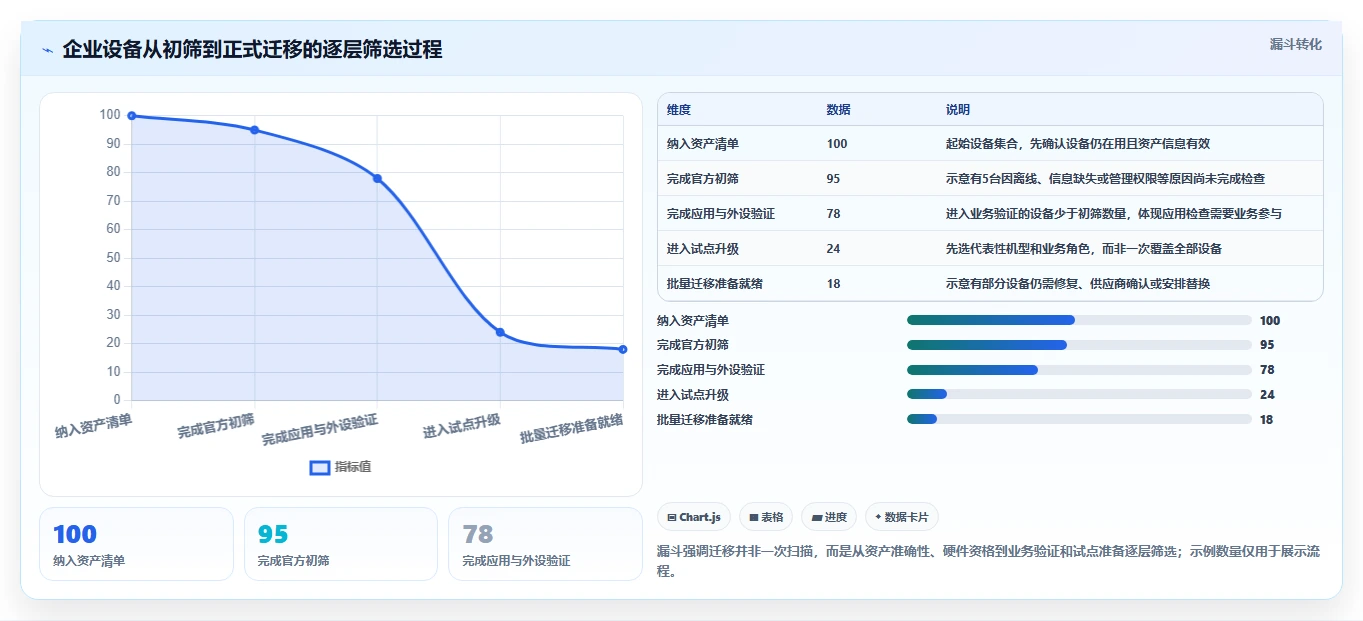Click the description starting 进入业务验证的设备
Viewport: 1363px width, 621px height.
(1114, 214)
